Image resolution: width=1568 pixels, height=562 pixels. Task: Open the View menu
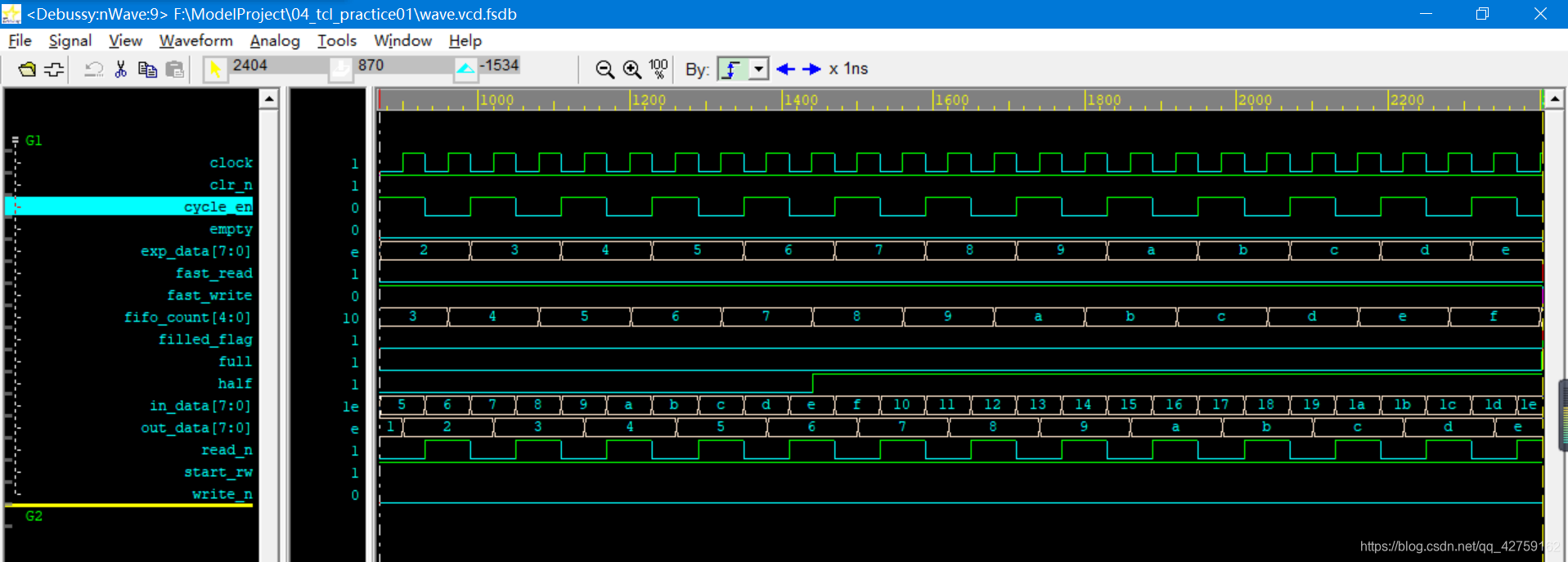[x=125, y=40]
